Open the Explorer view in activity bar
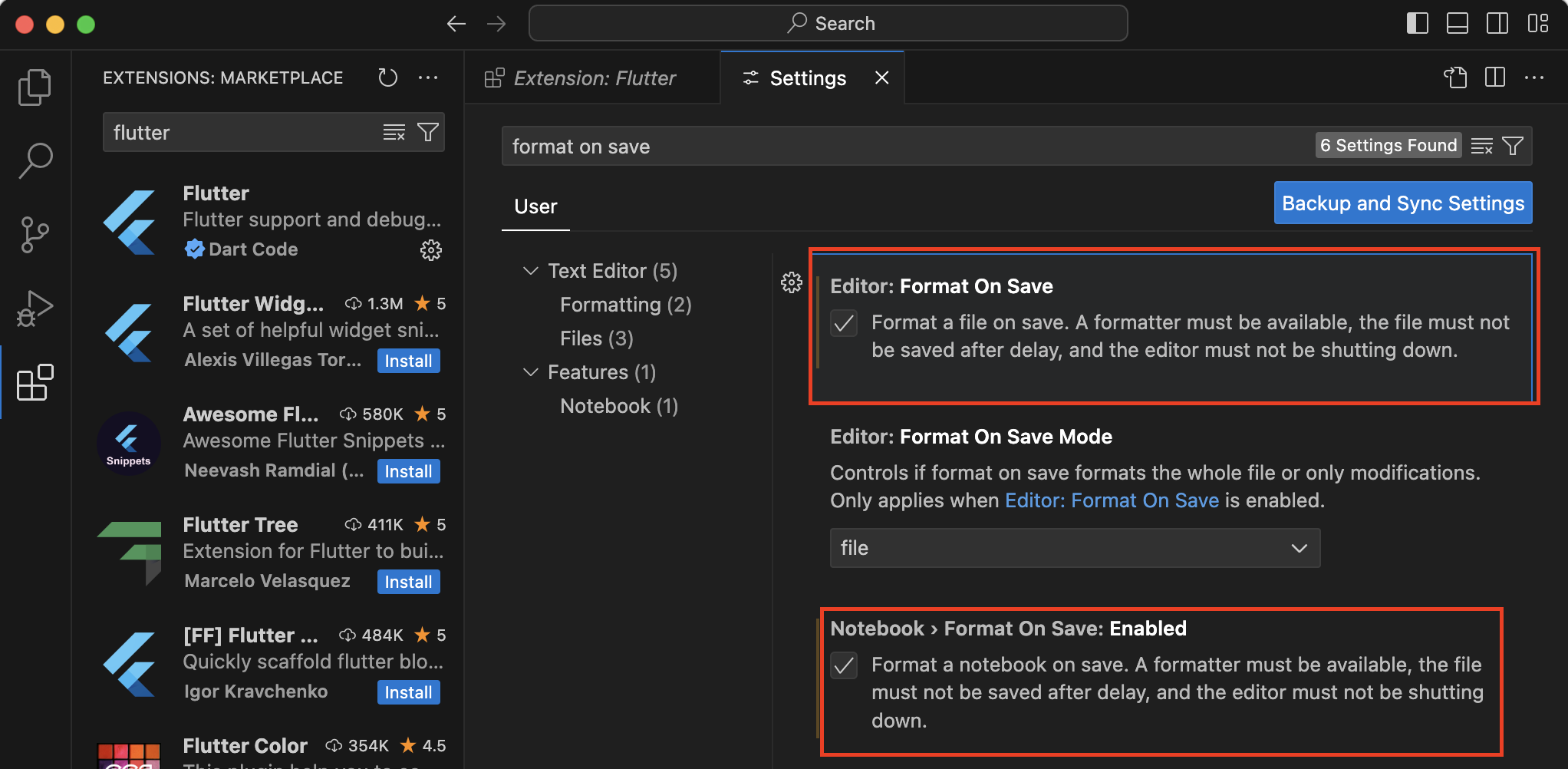Viewport: 1568px width, 769px height. [x=35, y=87]
